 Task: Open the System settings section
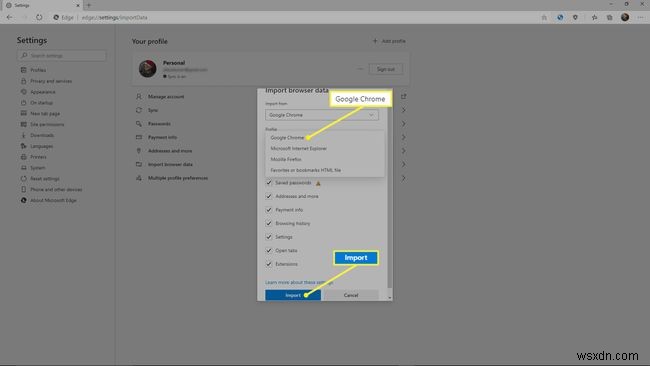pyautogui.click(x=37, y=167)
